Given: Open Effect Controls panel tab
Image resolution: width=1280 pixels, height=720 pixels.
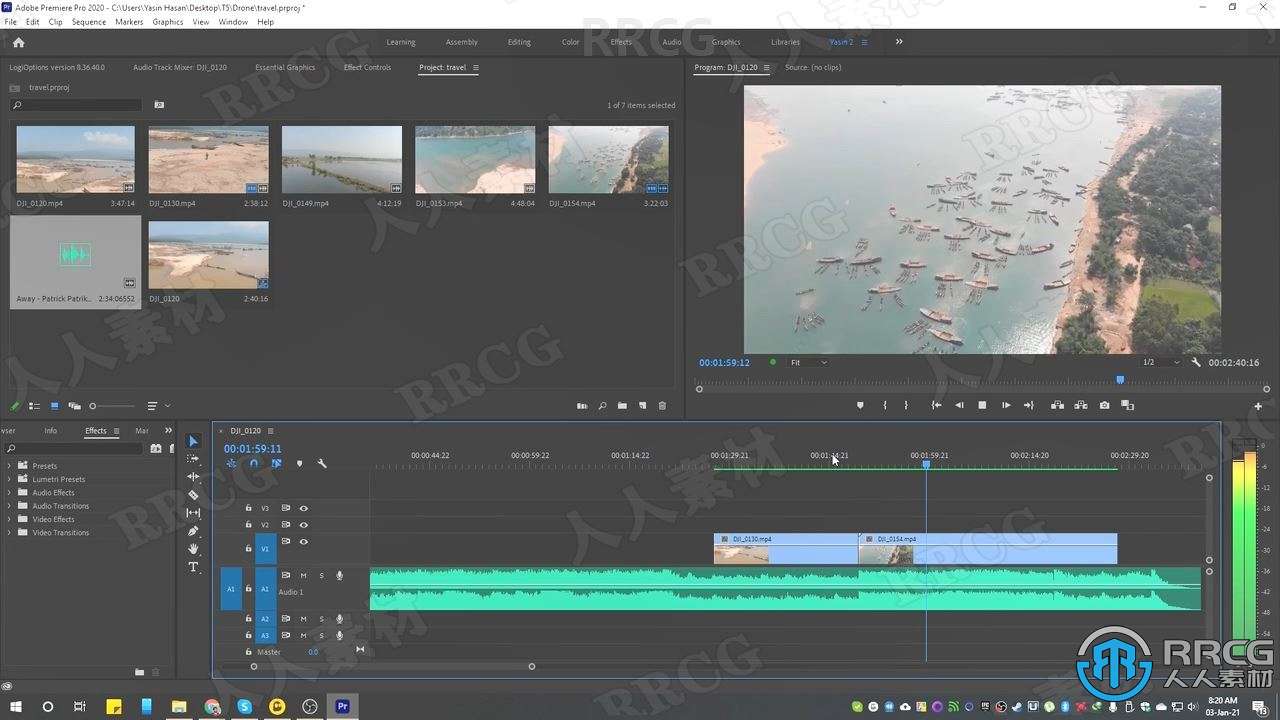Looking at the screenshot, I should (367, 67).
